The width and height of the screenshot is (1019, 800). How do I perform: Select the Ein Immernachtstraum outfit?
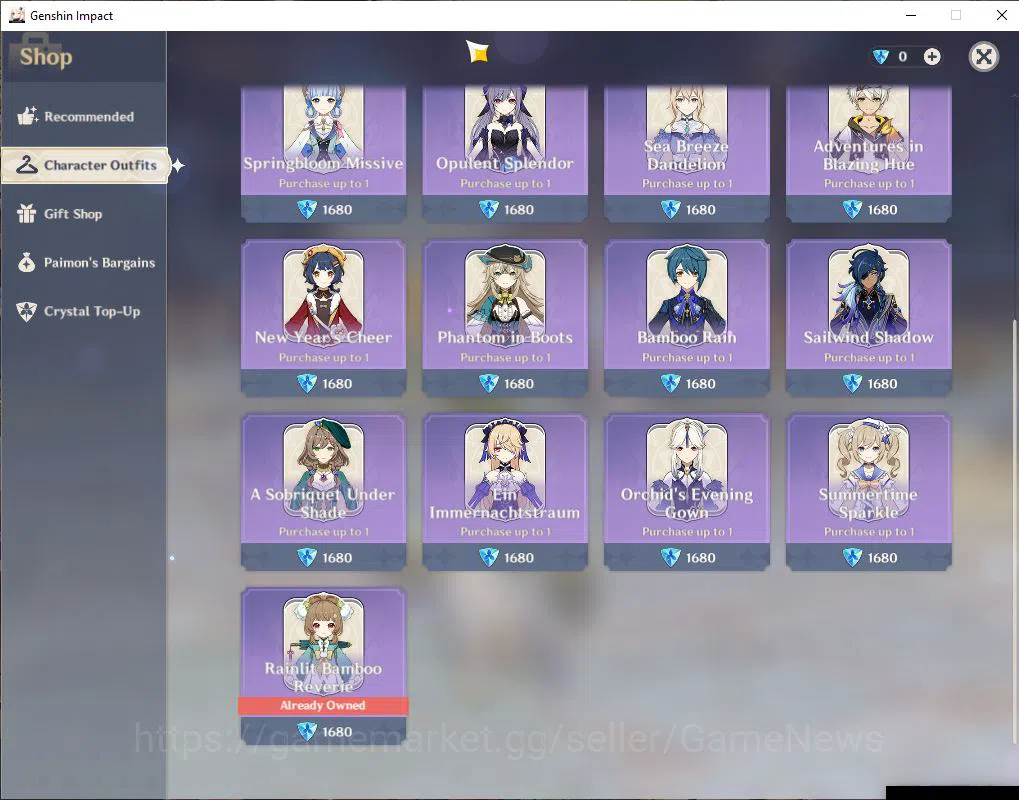pyautogui.click(x=505, y=491)
